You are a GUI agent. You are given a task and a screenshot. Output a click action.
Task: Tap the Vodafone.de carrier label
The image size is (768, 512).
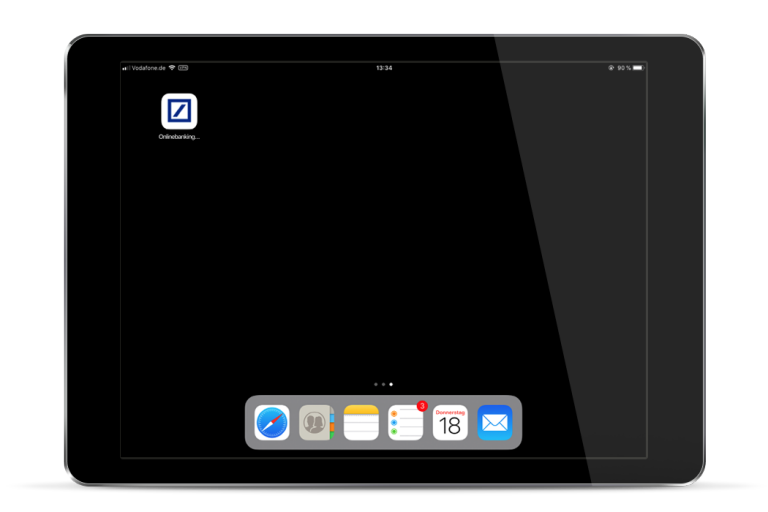coord(148,68)
